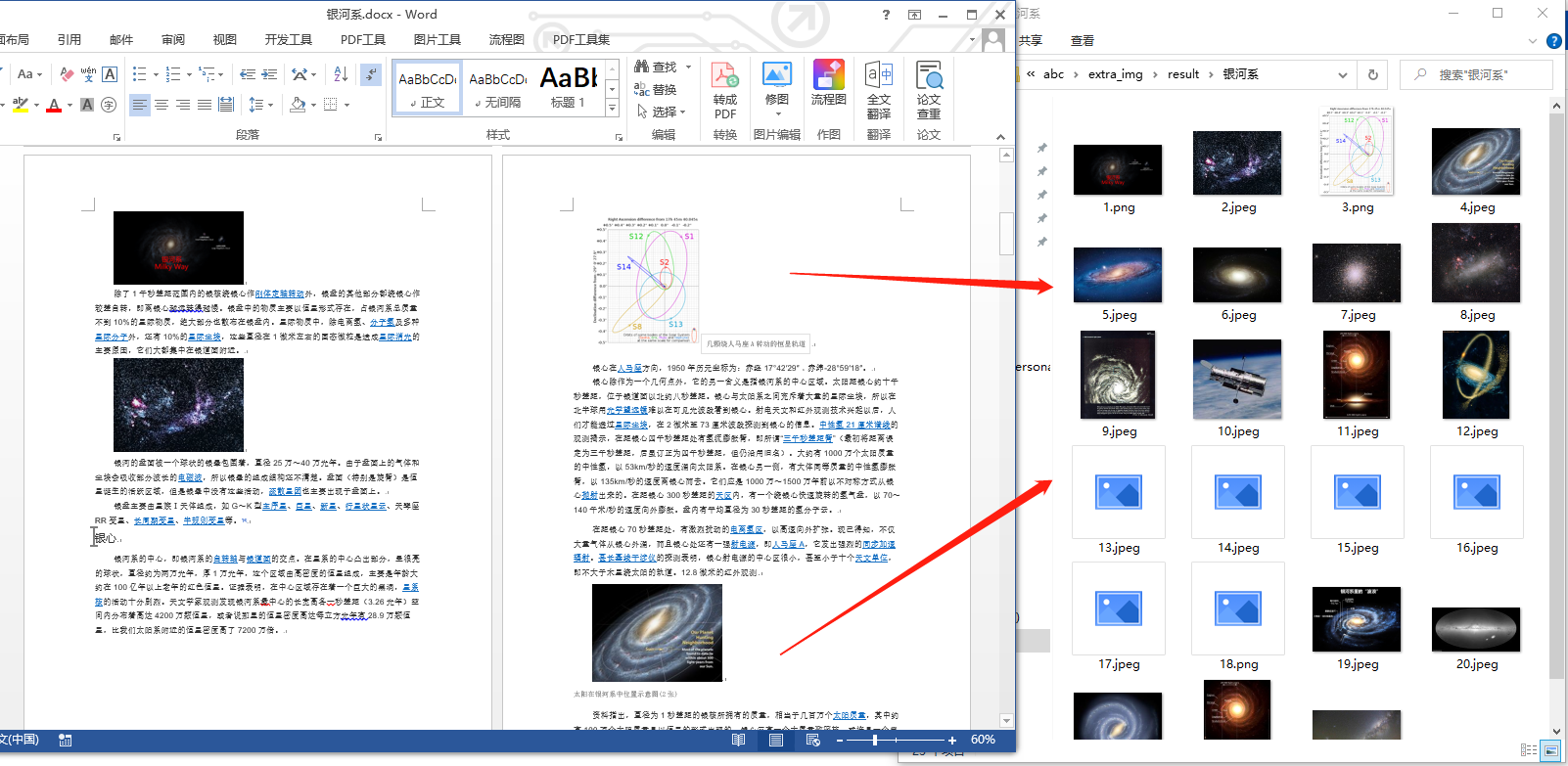Click the extra_img breadcrumb in address bar
The height and width of the screenshot is (766, 1568).
tap(1115, 74)
